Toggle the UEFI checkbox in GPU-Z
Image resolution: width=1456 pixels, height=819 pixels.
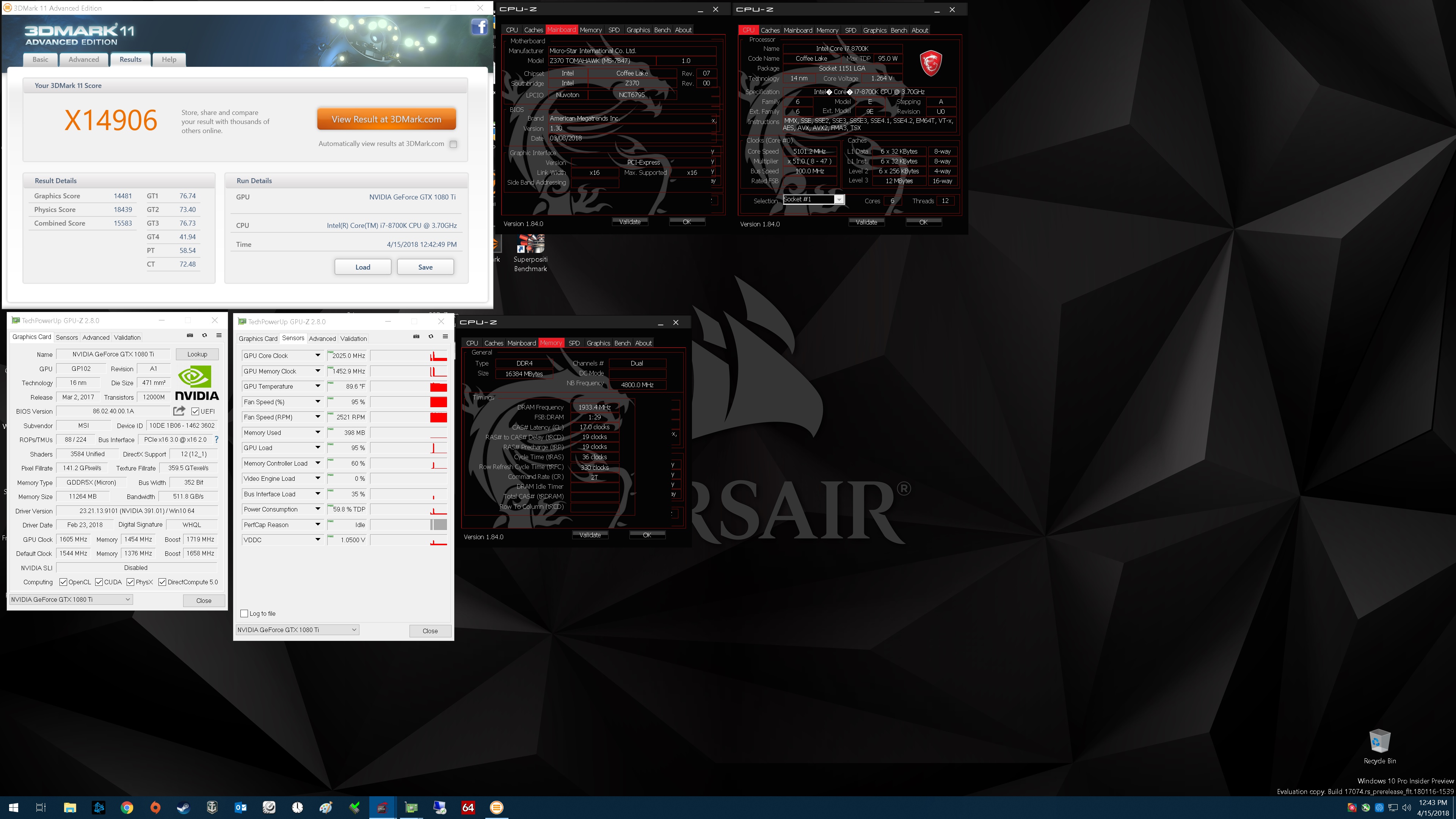tap(195, 411)
